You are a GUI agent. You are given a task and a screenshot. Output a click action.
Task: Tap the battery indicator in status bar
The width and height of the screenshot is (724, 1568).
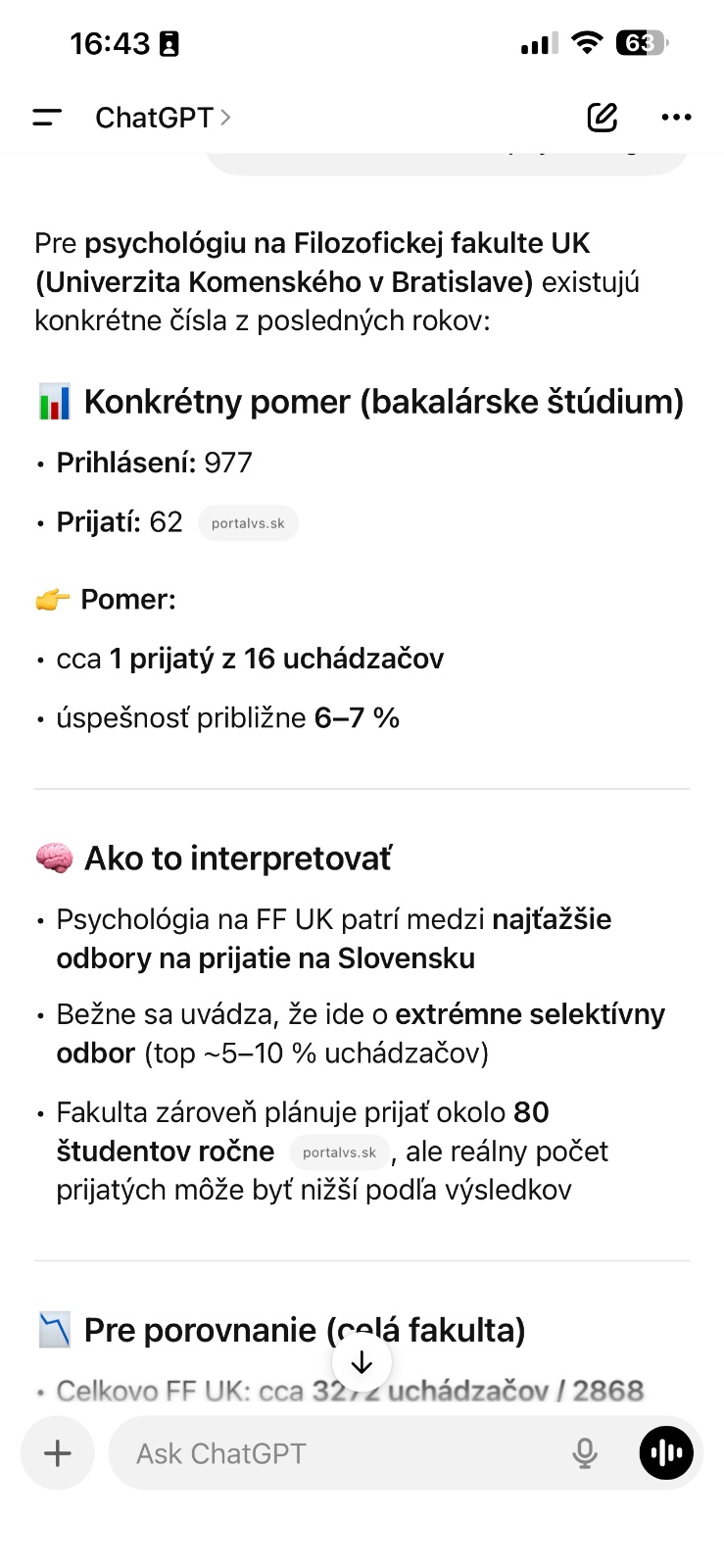click(642, 43)
